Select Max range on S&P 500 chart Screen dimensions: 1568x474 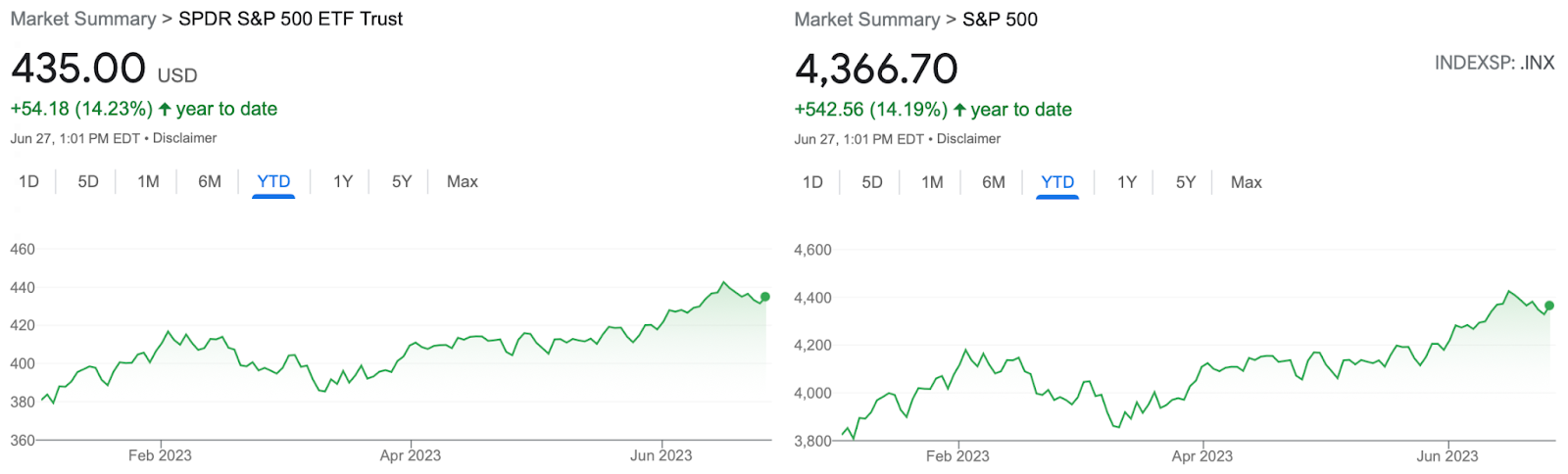[1247, 182]
